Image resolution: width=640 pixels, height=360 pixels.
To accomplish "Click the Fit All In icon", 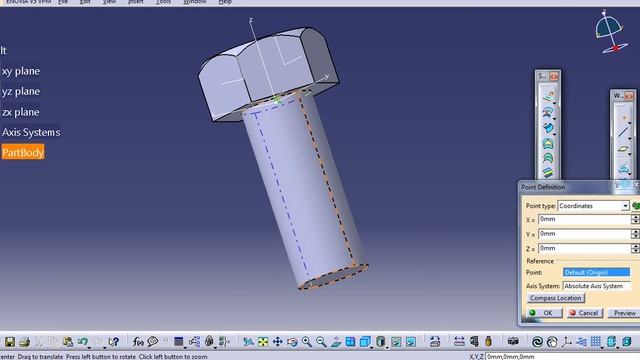I will (263, 342).
